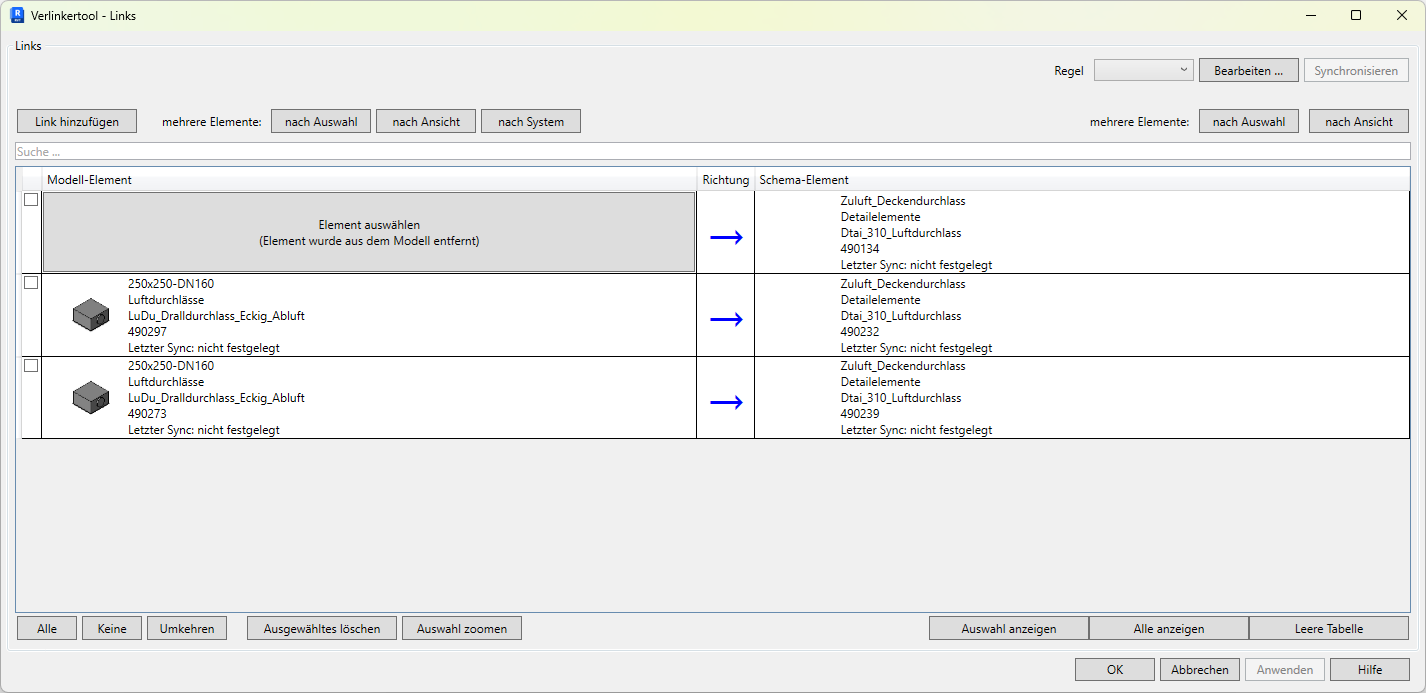
Task: Click the air diffuser icon for element 490297
Action: point(90,315)
